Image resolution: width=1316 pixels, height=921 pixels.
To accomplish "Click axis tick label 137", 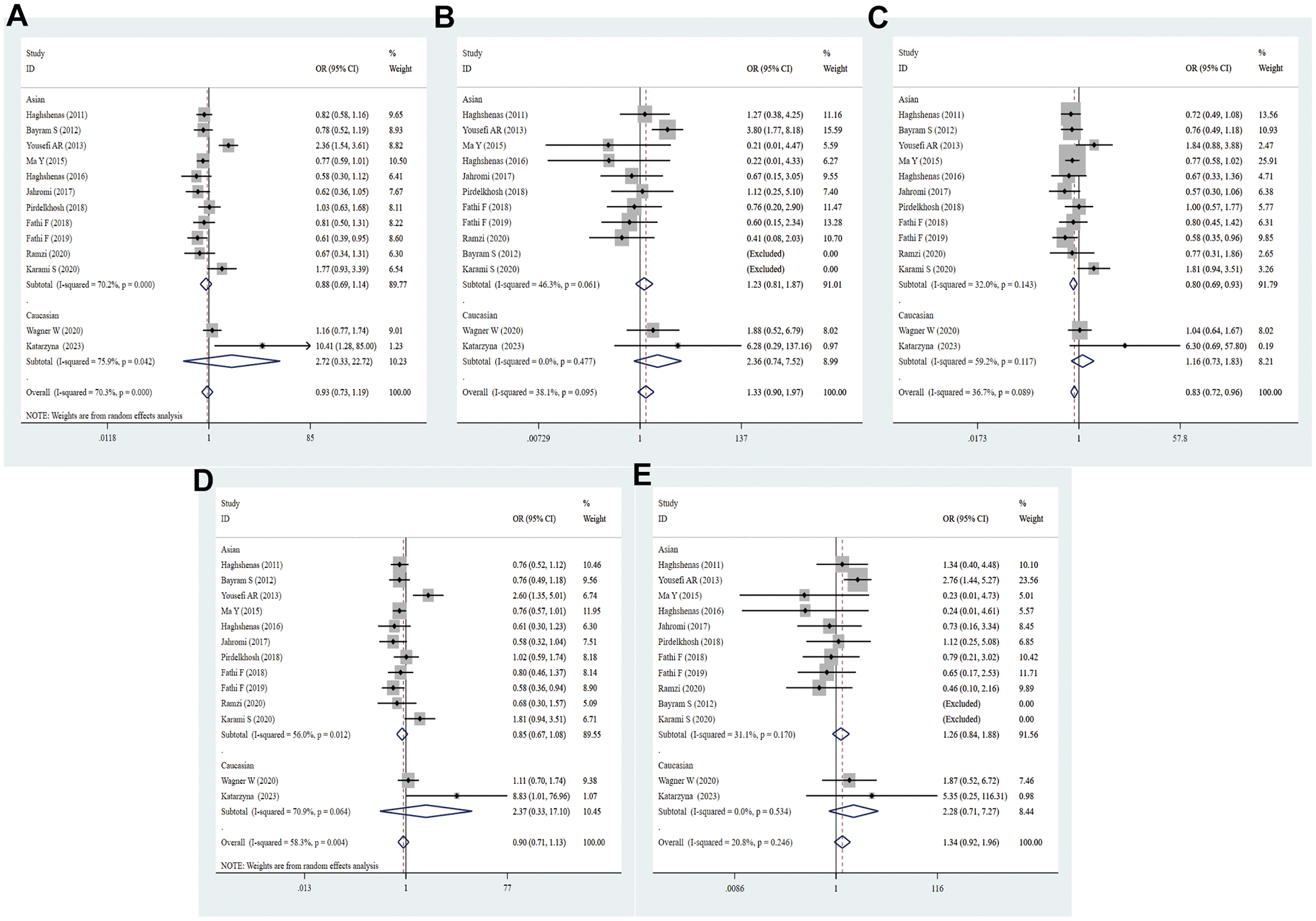I will click(x=741, y=438).
